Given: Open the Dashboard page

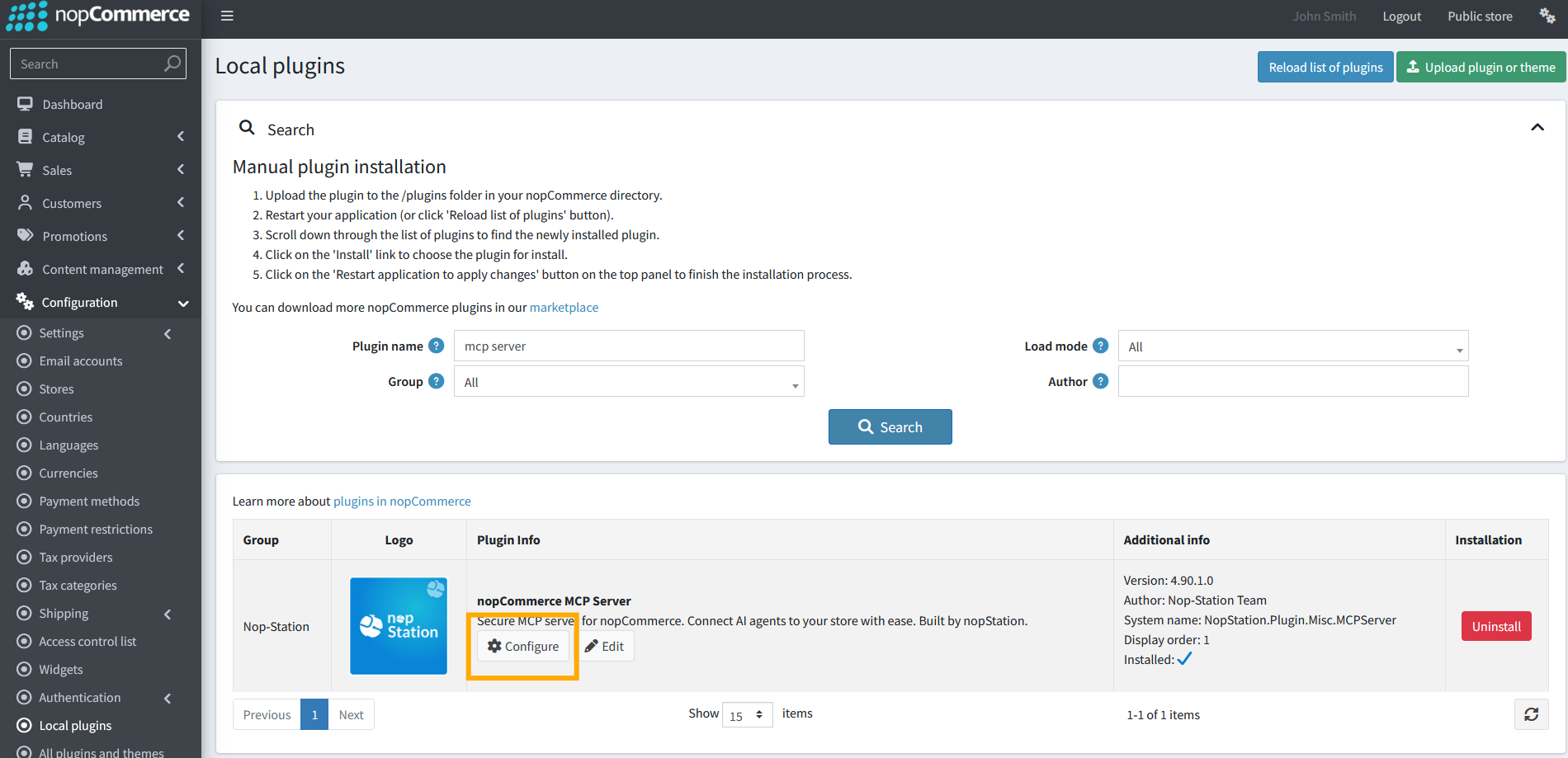Looking at the screenshot, I should click(101, 104).
